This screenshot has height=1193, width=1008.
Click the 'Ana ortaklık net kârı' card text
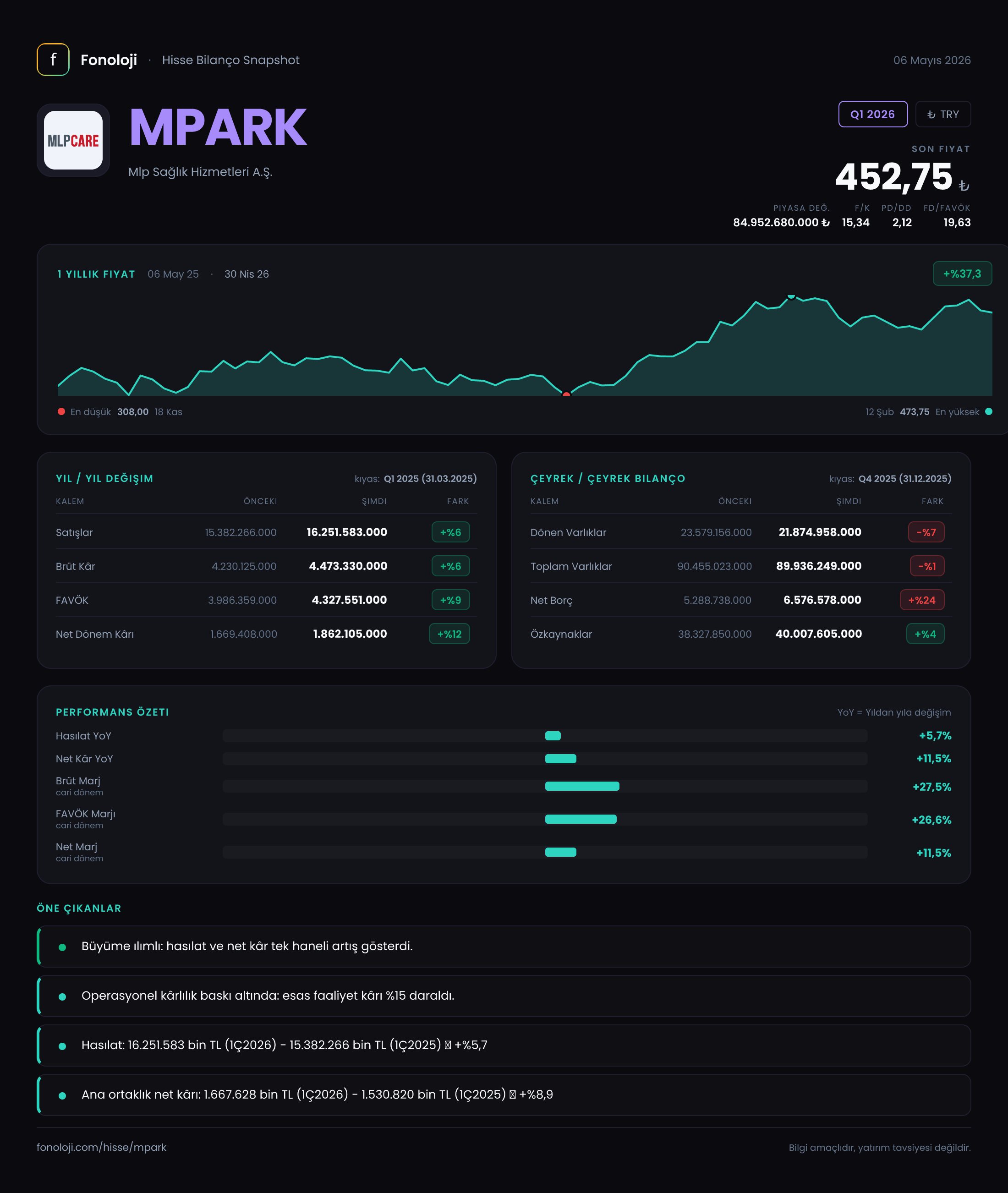click(x=317, y=1094)
